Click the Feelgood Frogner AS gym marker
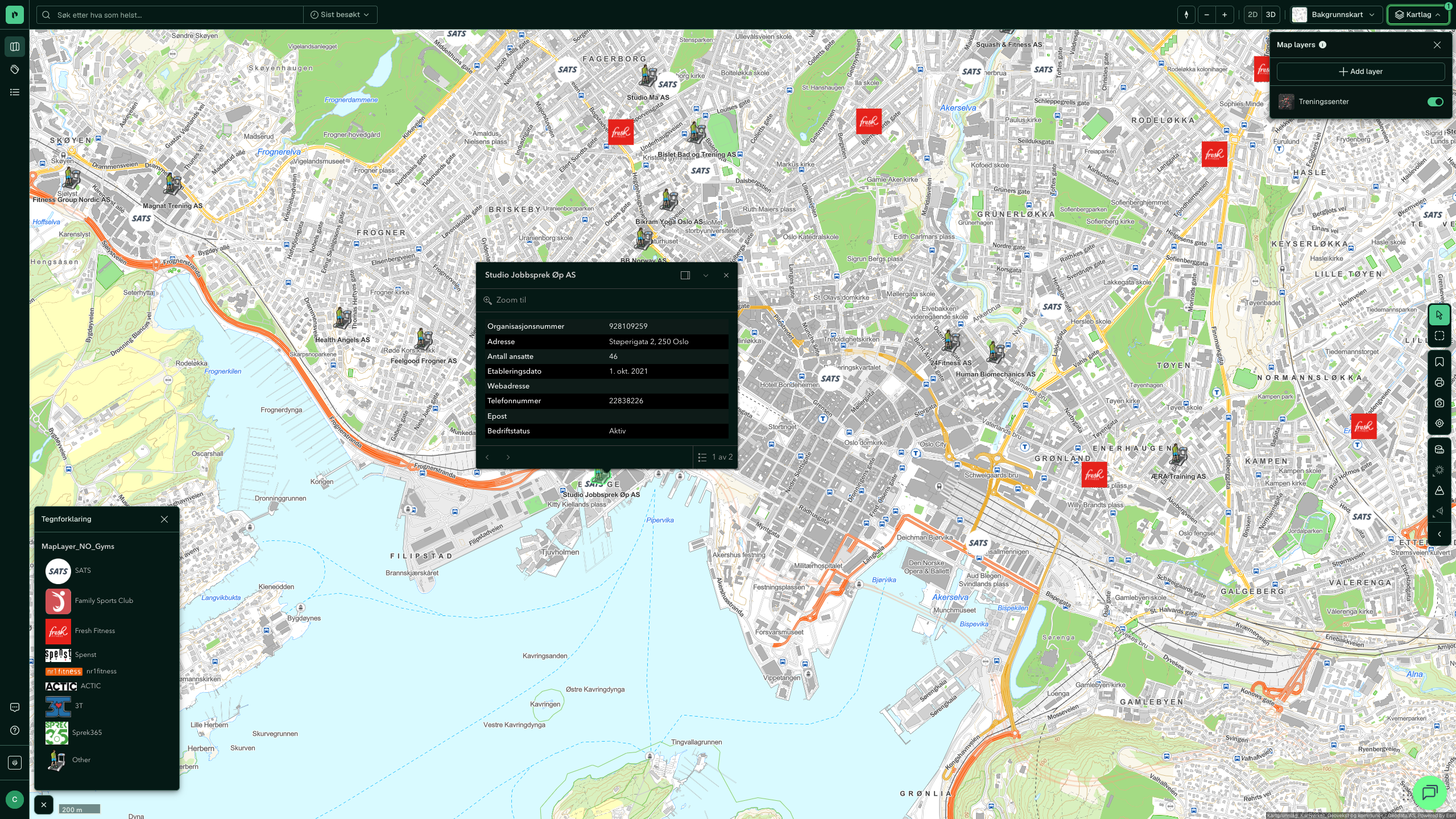Viewport: 1456px width, 819px height. point(424,339)
